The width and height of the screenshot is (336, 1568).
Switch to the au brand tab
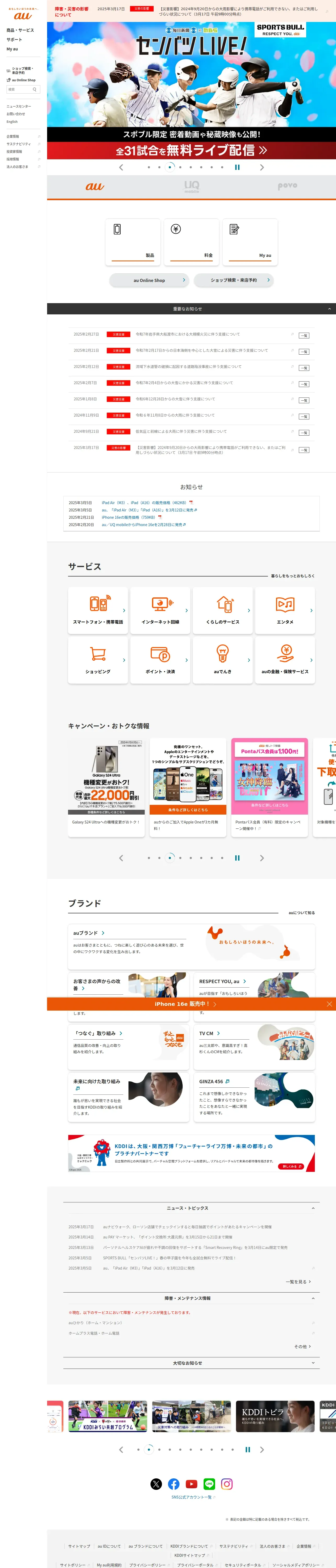click(x=95, y=186)
